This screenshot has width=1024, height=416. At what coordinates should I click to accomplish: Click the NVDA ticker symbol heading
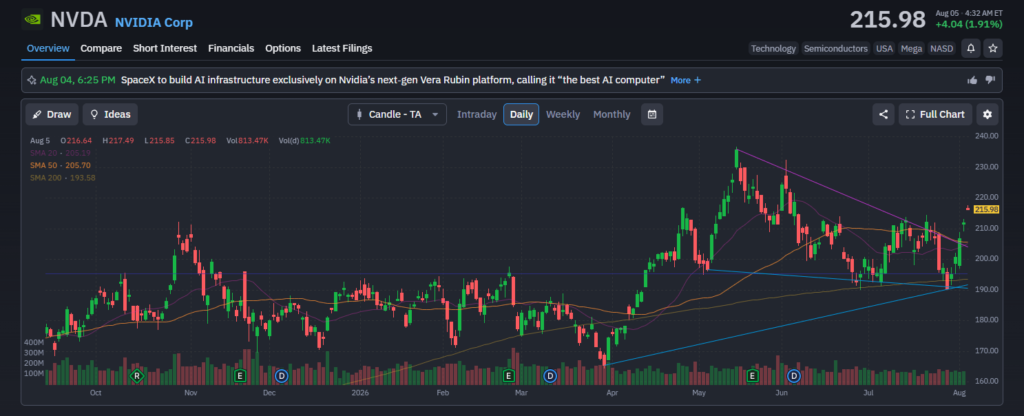(x=78, y=20)
